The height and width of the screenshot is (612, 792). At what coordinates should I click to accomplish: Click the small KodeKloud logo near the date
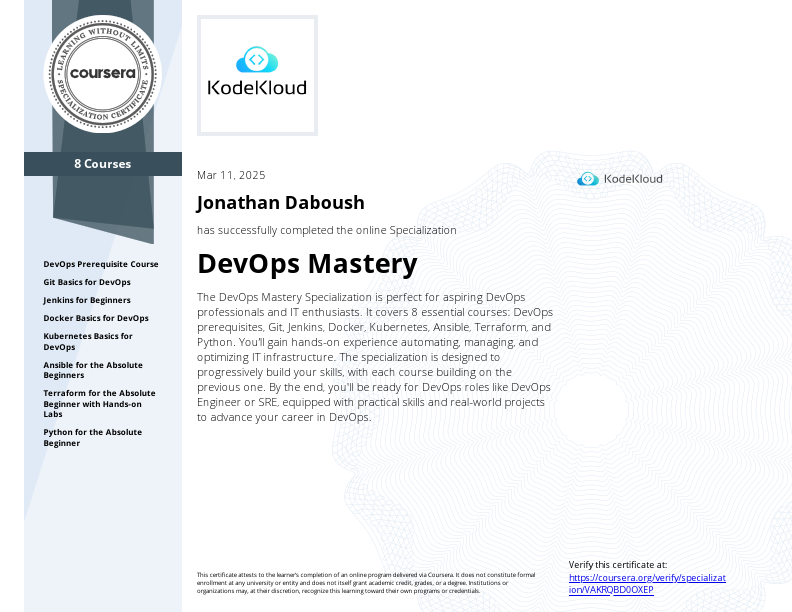[x=620, y=179]
